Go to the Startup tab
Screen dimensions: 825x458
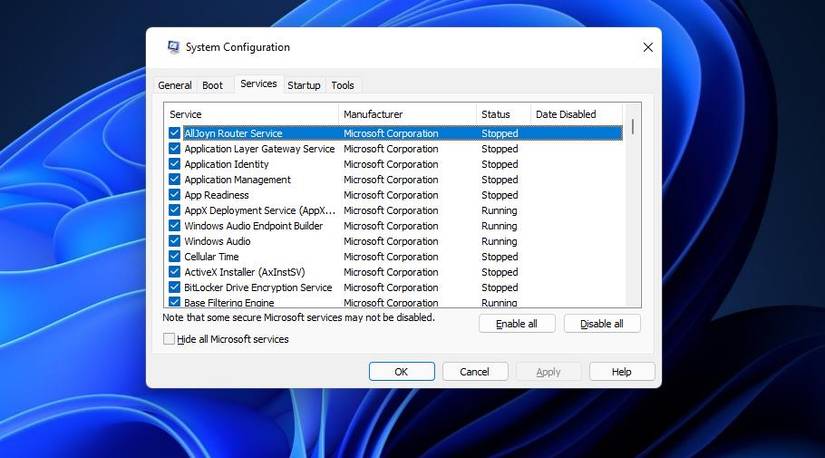(x=304, y=85)
